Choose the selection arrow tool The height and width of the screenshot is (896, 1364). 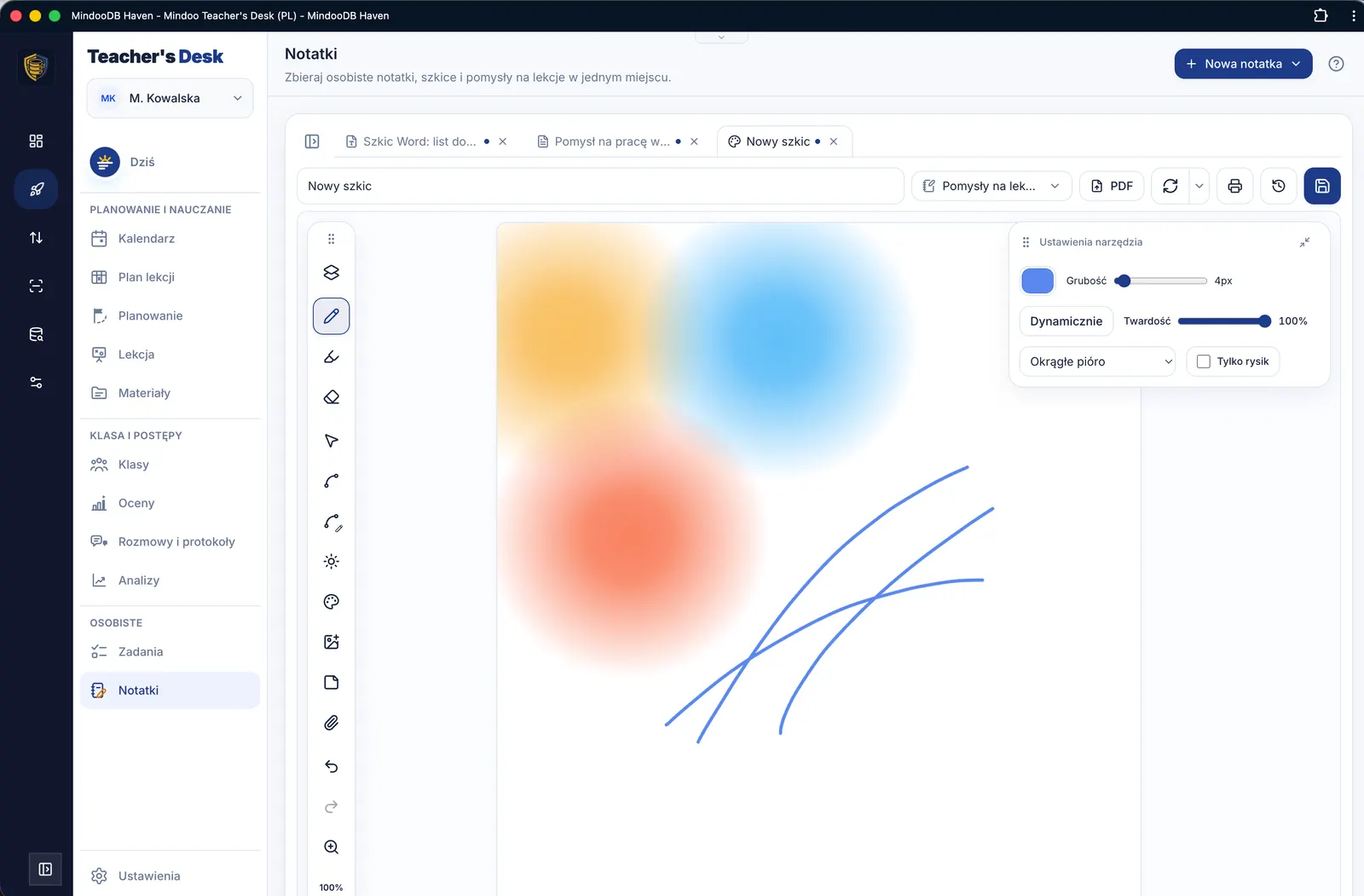[x=332, y=441]
